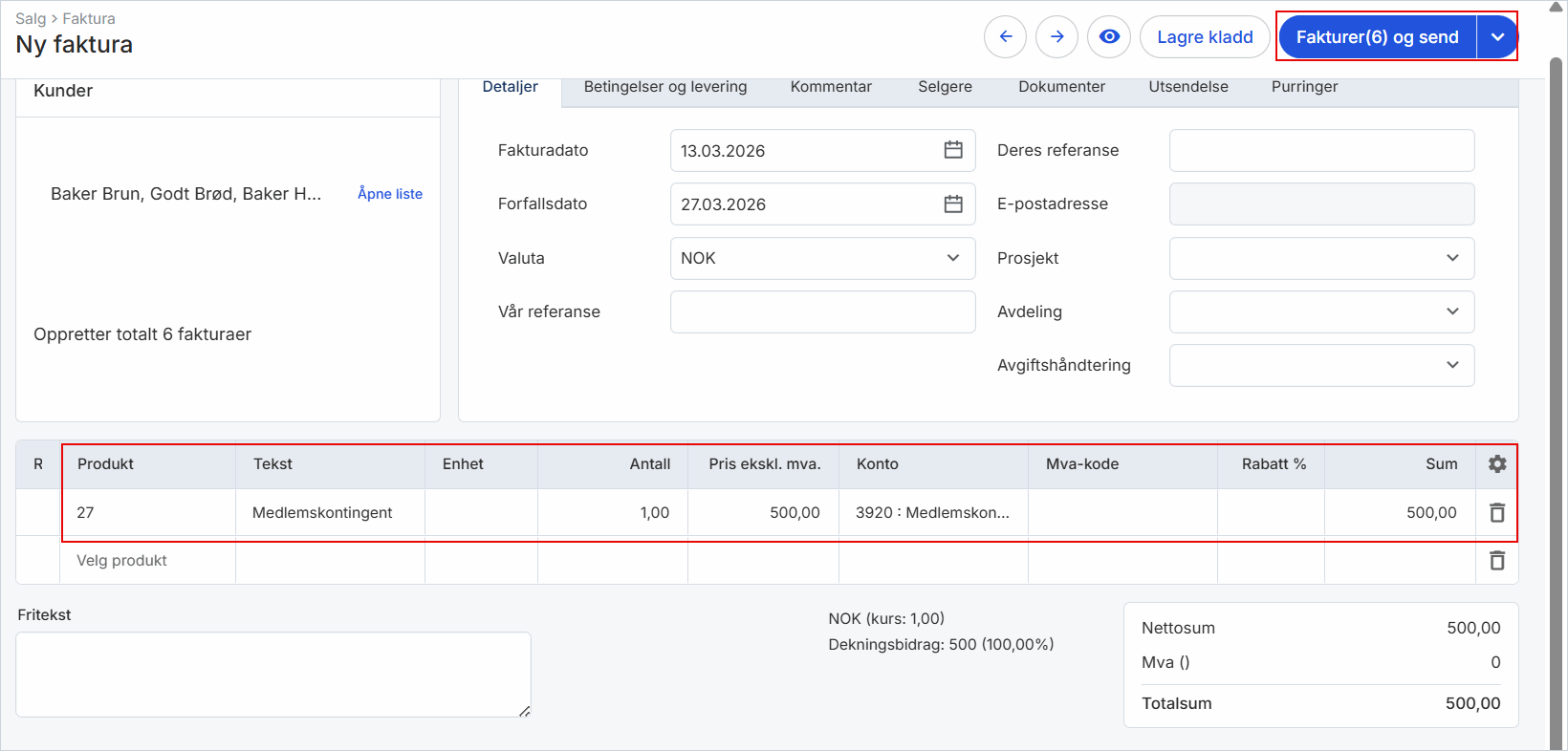The image size is (1568, 751).
Task: Click the Fakturer(6) og send button
Action: click(x=1377, y=37)
